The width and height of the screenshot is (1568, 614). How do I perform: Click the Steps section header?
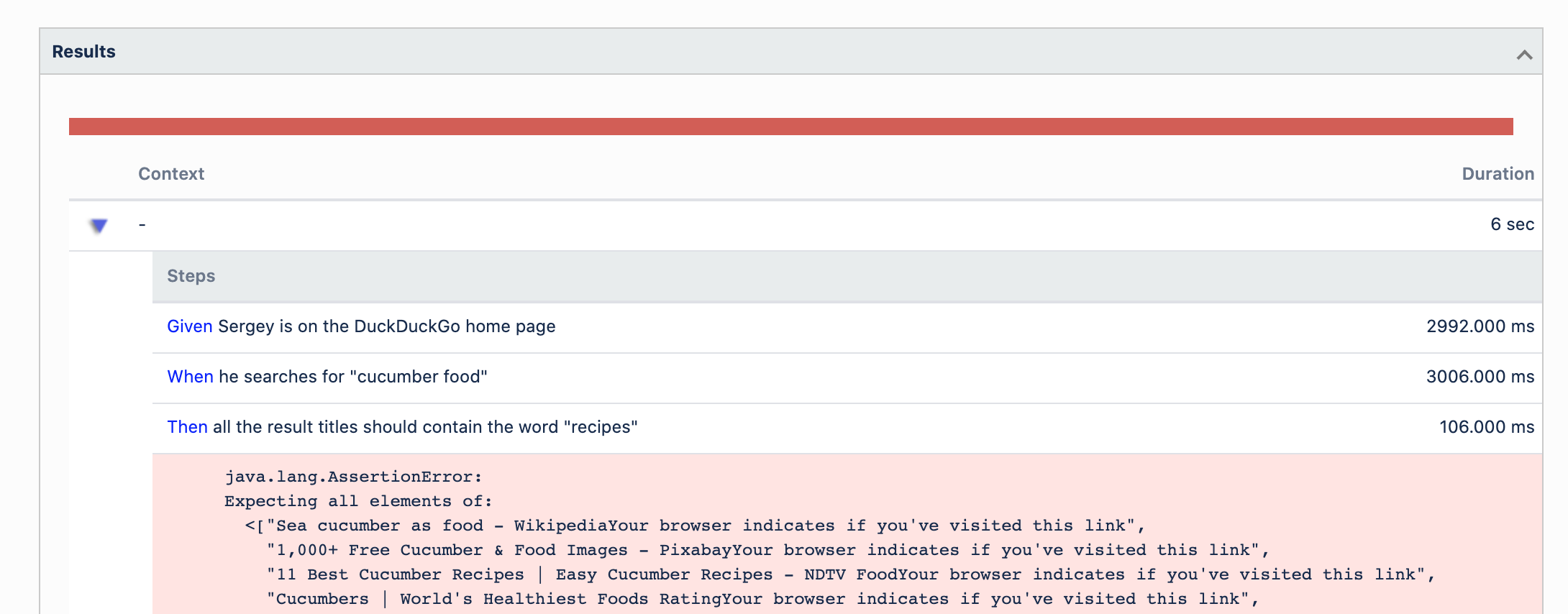coord(191,276)
